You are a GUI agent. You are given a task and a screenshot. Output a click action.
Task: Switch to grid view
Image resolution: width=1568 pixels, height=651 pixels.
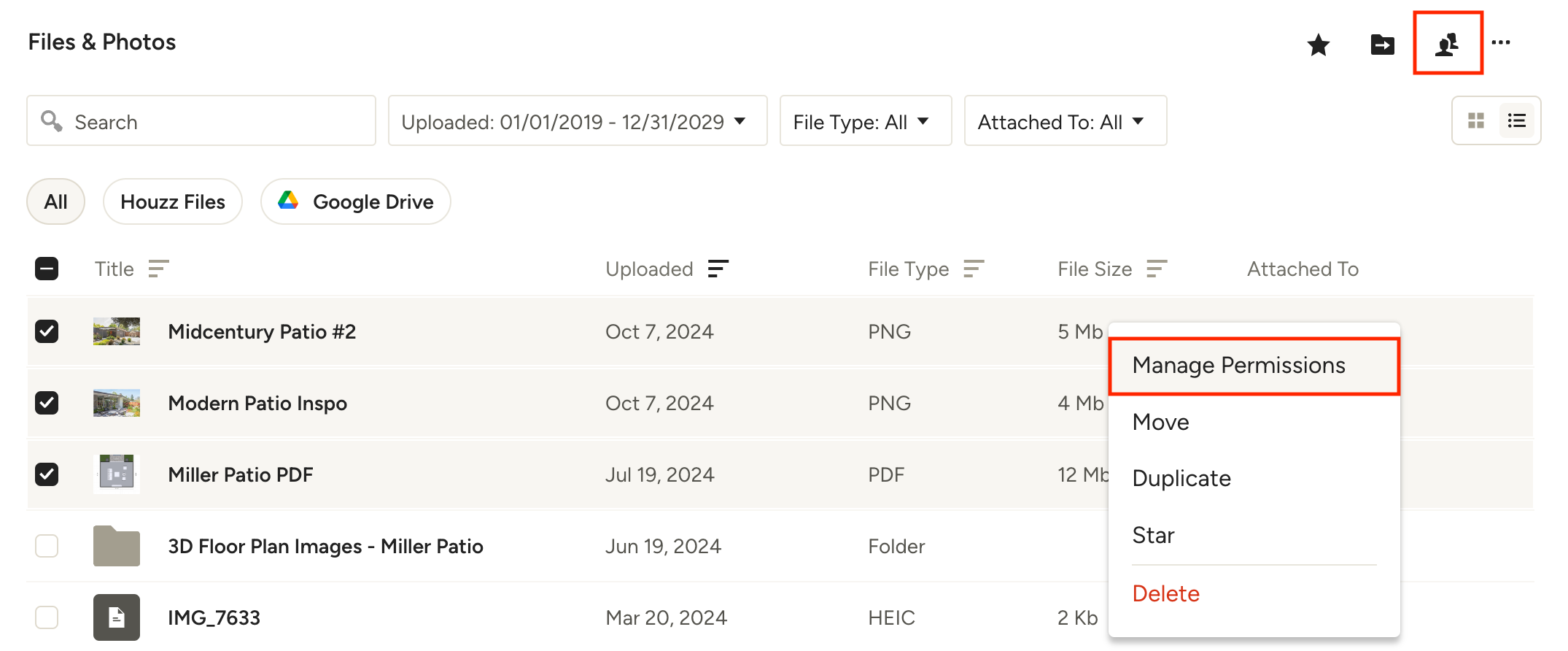pos(1476,121)
